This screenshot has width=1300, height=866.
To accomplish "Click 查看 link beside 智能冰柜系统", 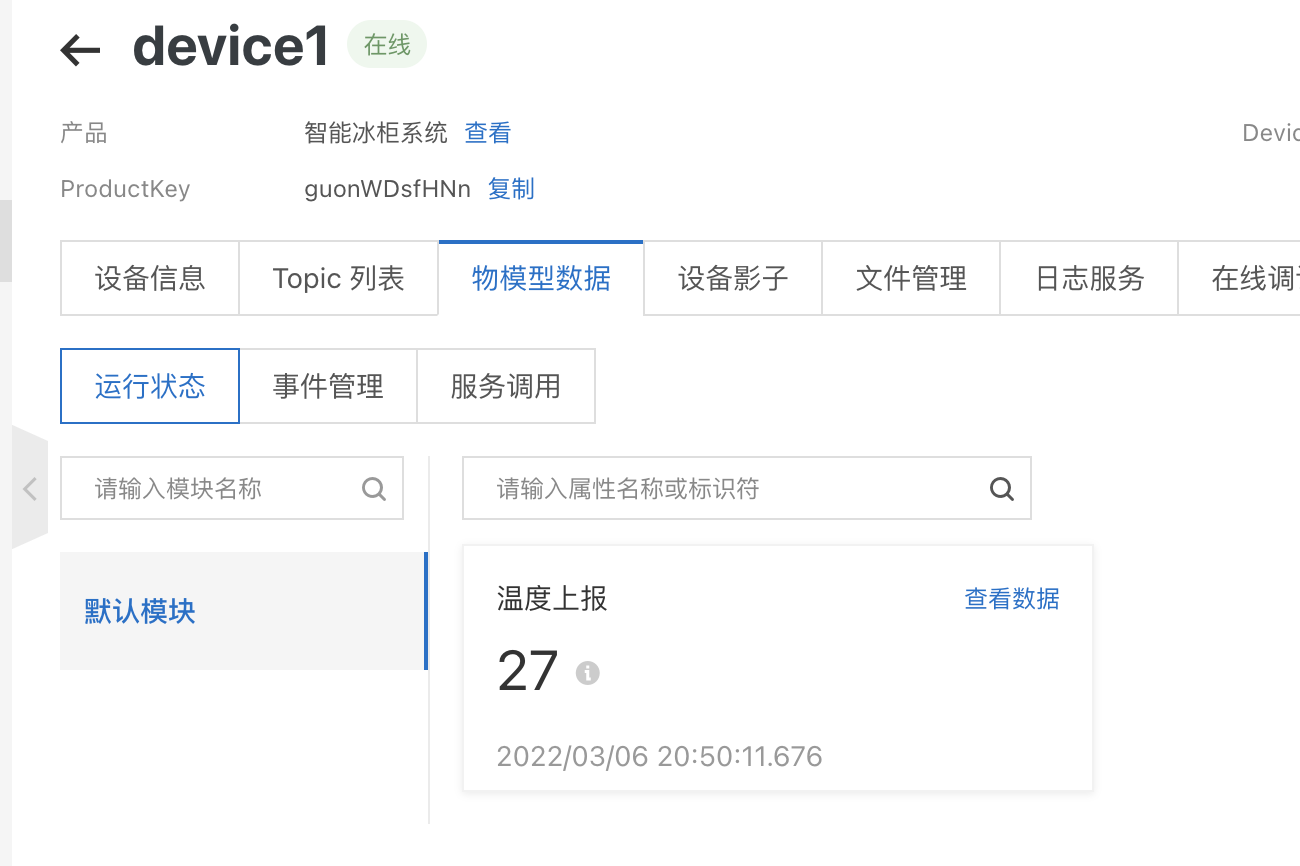I will click(x=488, y=133).
